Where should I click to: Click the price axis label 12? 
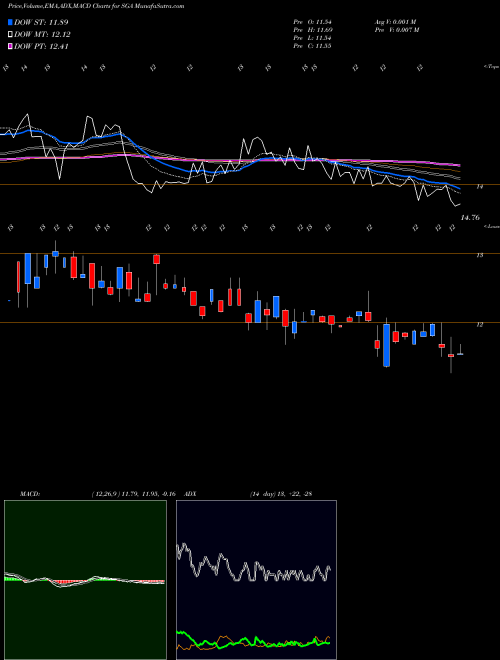pyautogui.click(x=479, y=325)
